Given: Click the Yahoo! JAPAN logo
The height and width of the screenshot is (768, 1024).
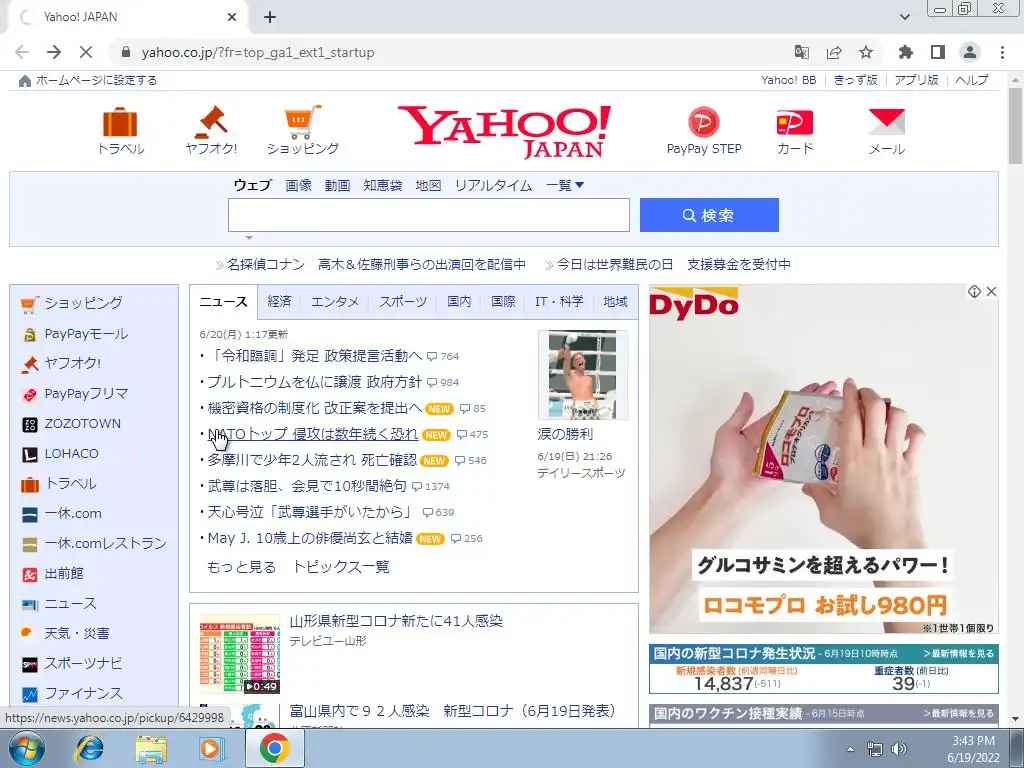Looking at the screenshot, I should (504, 131).
